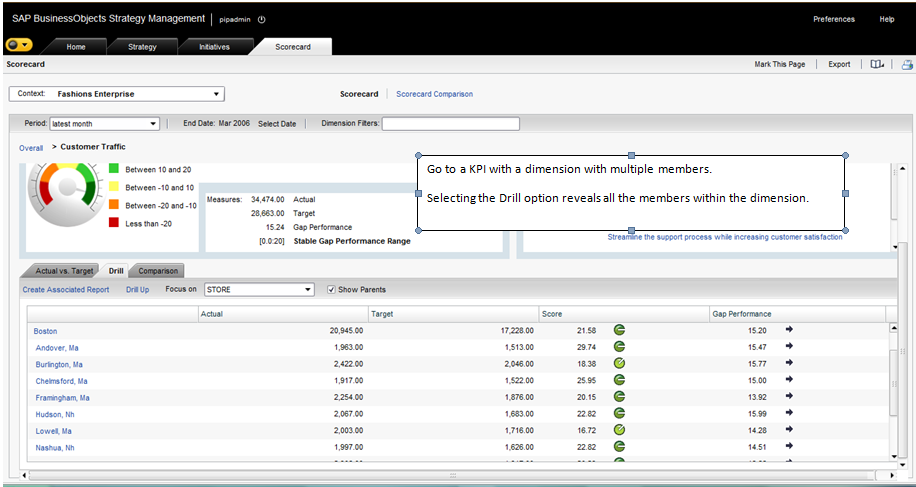Viewport: 916px width, 487px height.
Task: Drill into the Hudson, Nh store link
Action: pyautogui.click(x=55, y=415)
